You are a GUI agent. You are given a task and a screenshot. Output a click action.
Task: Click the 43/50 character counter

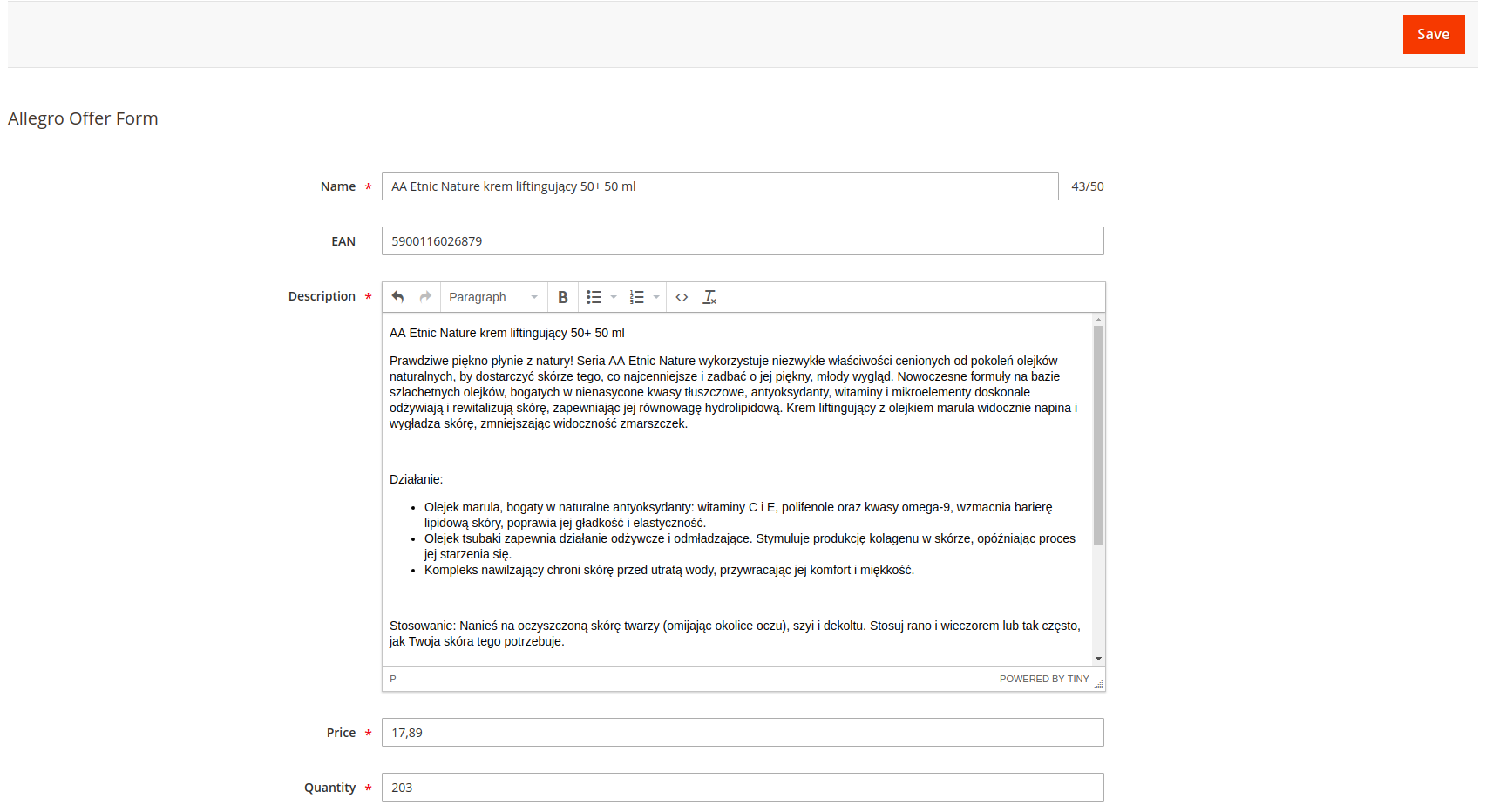point(1088,186)
